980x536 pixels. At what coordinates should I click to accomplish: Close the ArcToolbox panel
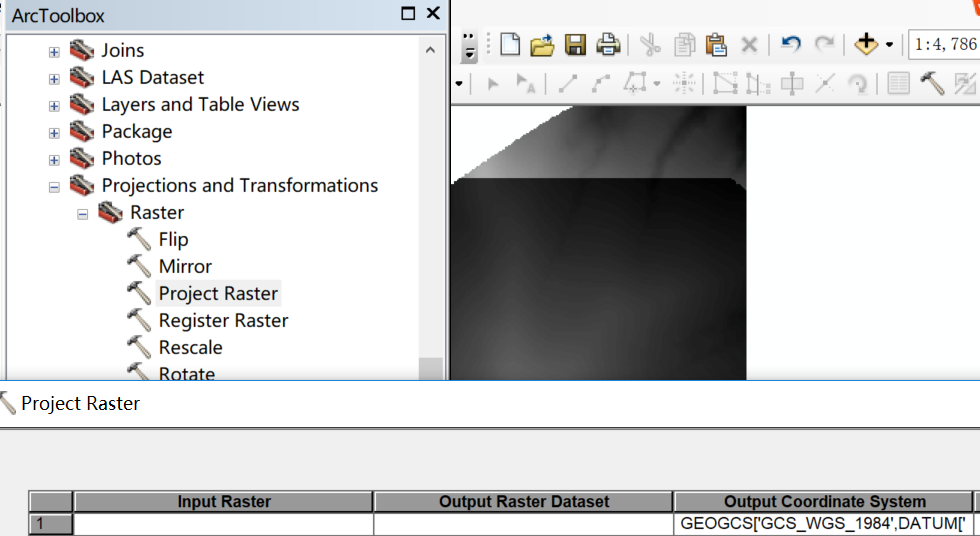432,13
